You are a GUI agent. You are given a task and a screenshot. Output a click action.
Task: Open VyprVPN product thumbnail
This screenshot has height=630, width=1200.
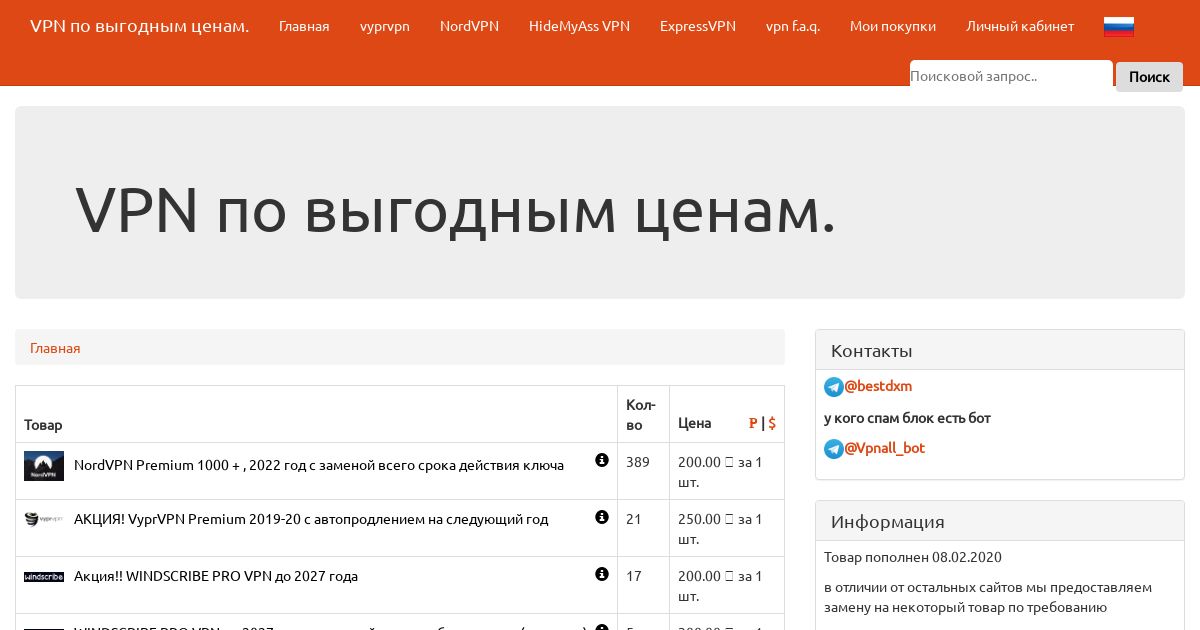[x=44, y=519]
